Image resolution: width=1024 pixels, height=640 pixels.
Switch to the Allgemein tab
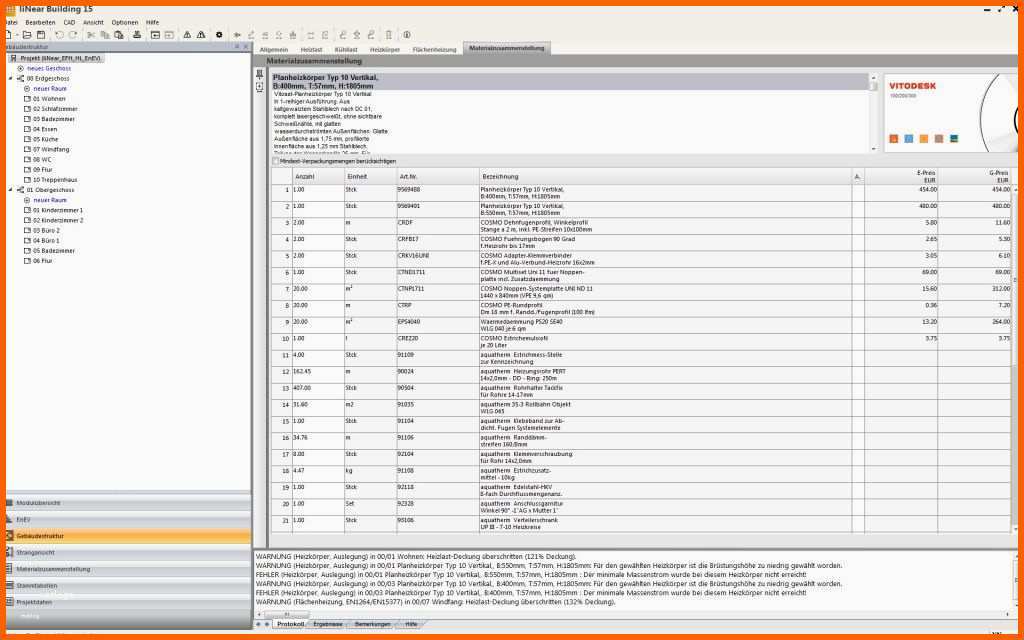[274, 49]
